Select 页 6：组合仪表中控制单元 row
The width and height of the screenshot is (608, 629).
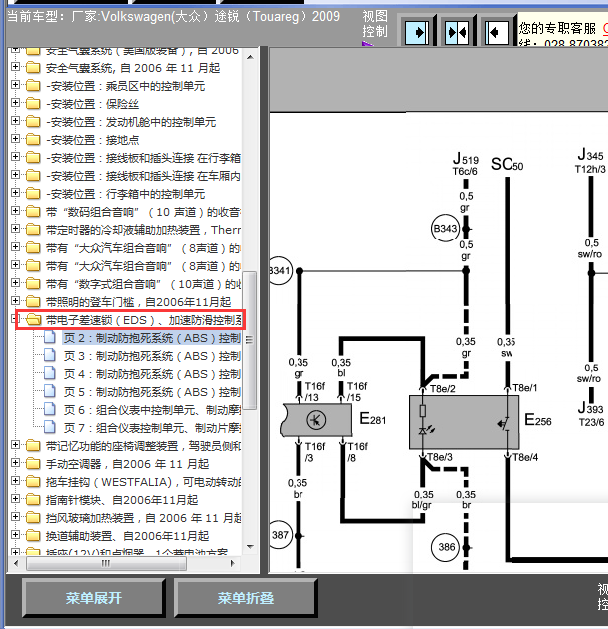point(152,410)
